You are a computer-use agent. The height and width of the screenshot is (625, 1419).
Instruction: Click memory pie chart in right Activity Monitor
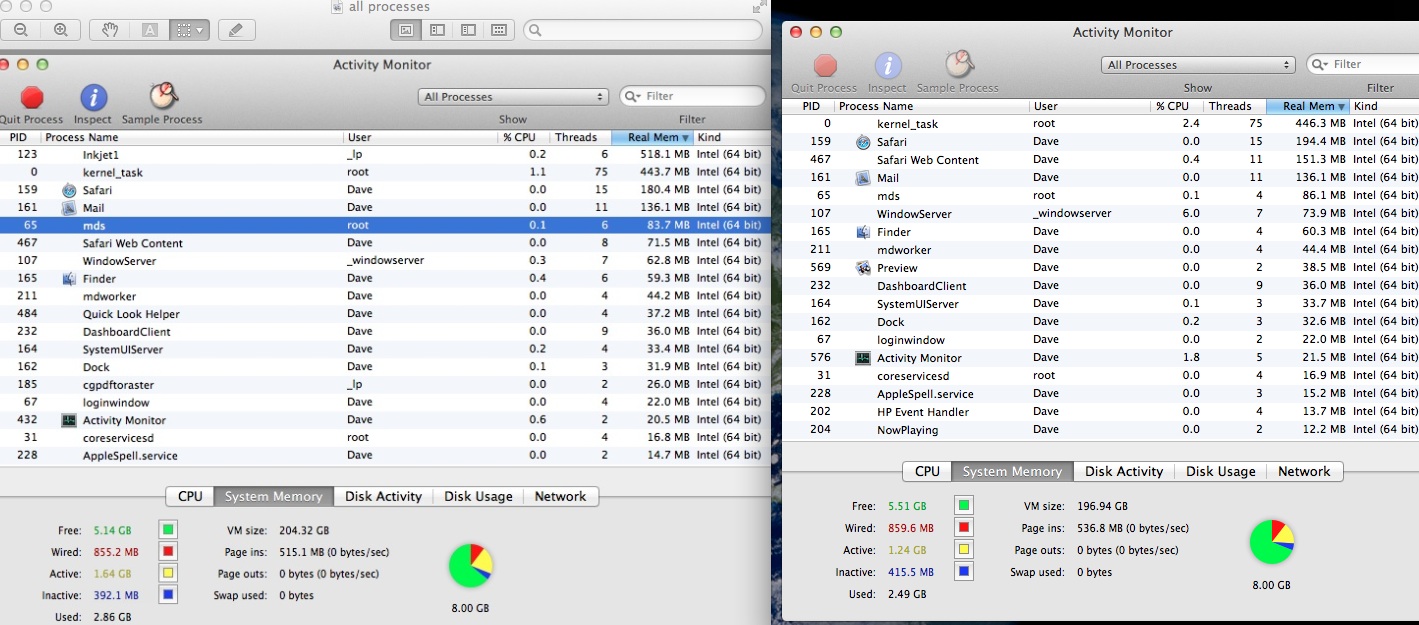1271,541
